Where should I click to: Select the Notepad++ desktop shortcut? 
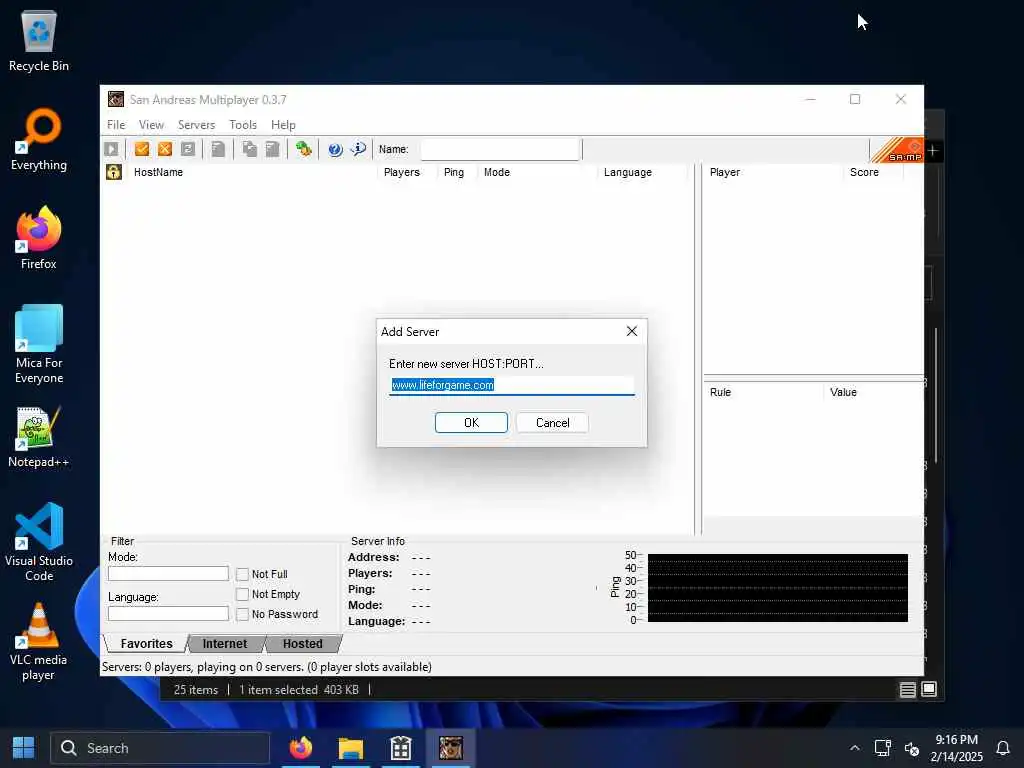(39, 437)
